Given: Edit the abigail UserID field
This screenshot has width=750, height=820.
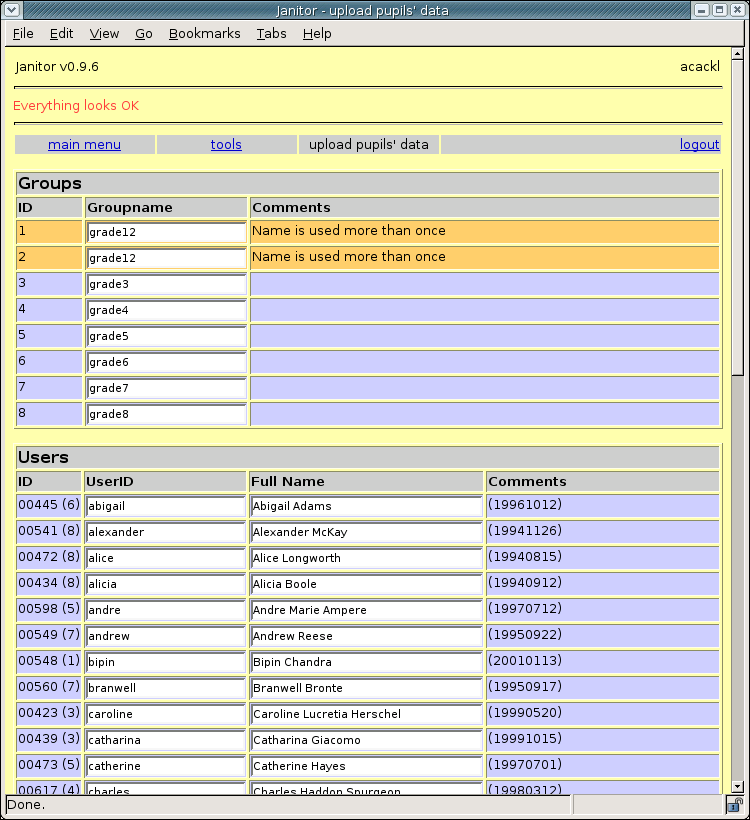Looking at the screenshot, I should (165, 506).
